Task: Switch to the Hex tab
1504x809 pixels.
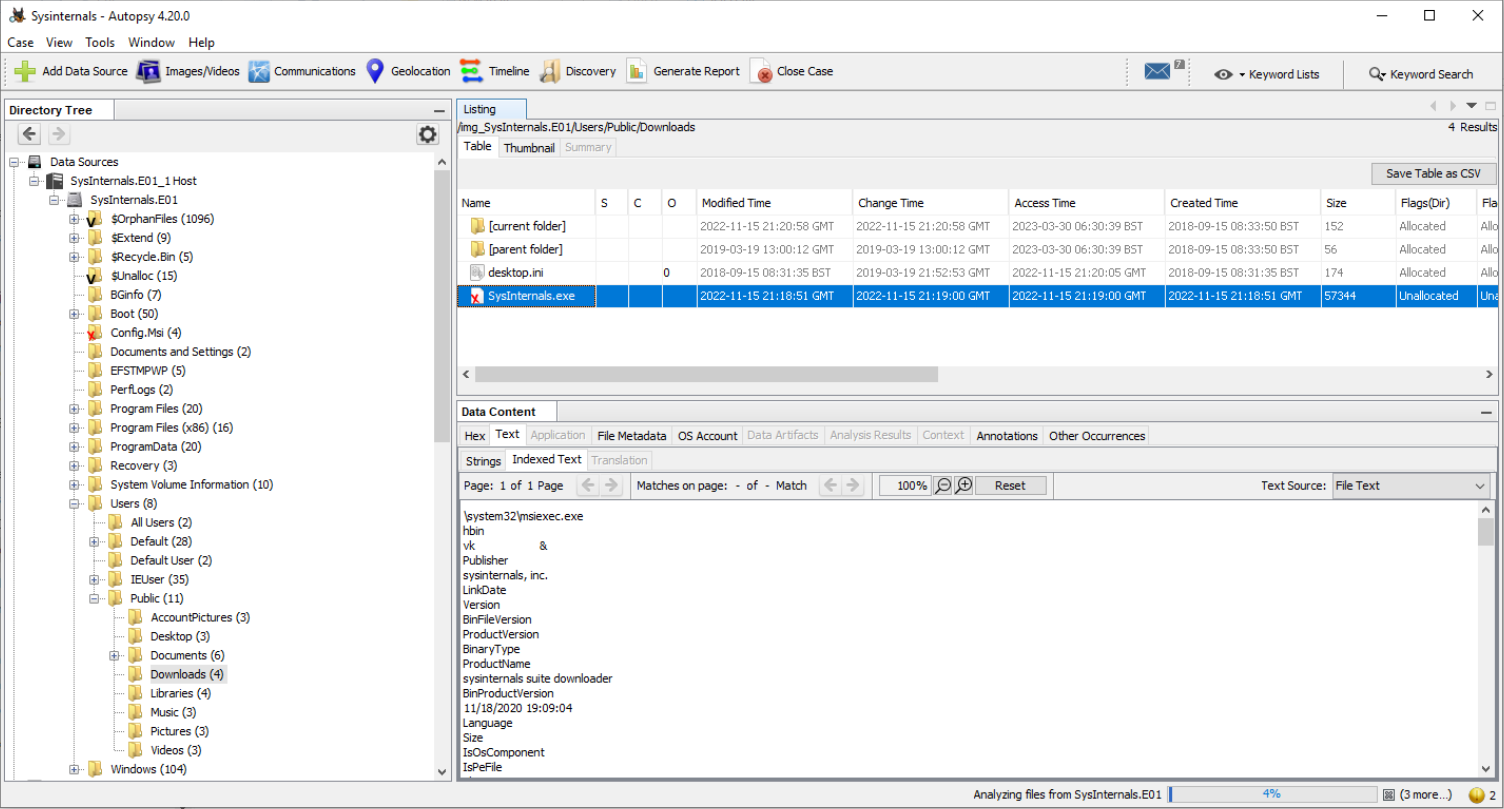Action: [x=475, y=435]
